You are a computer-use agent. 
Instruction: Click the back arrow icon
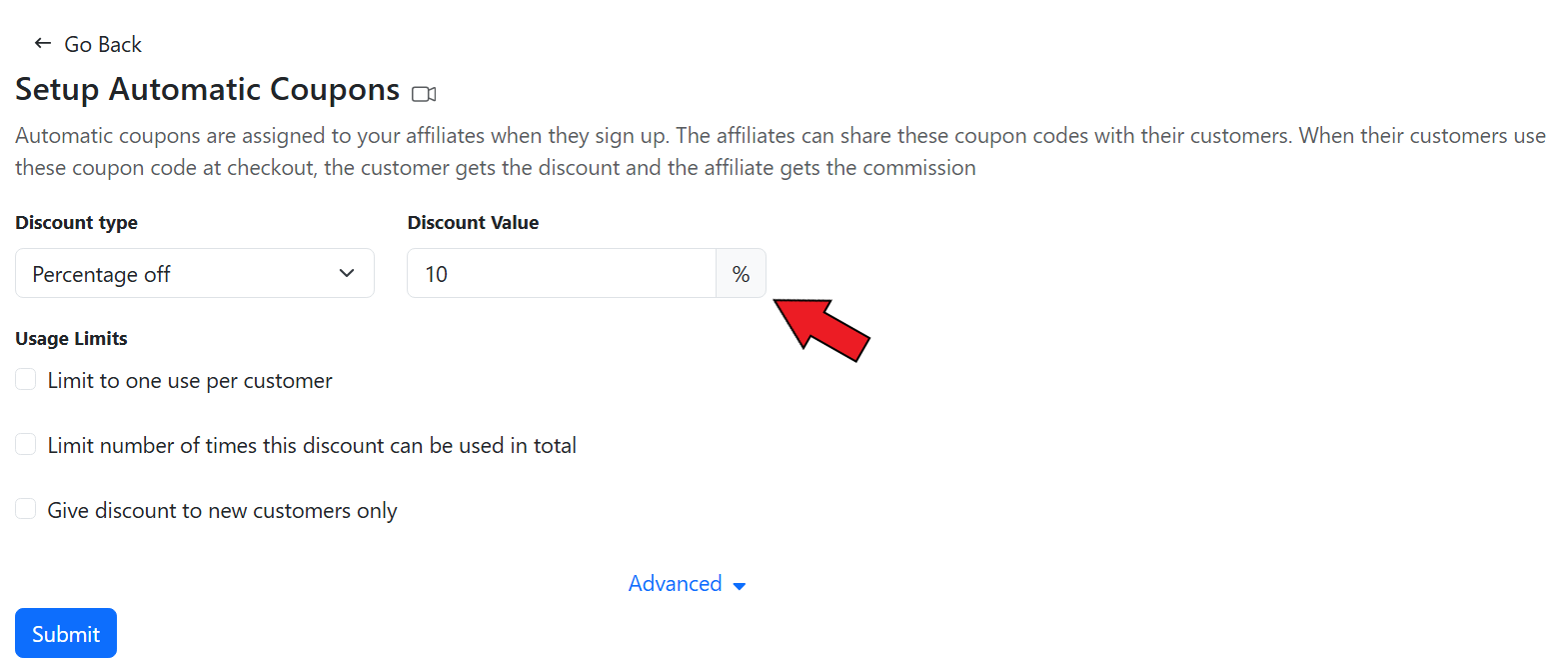click(42, 43)
